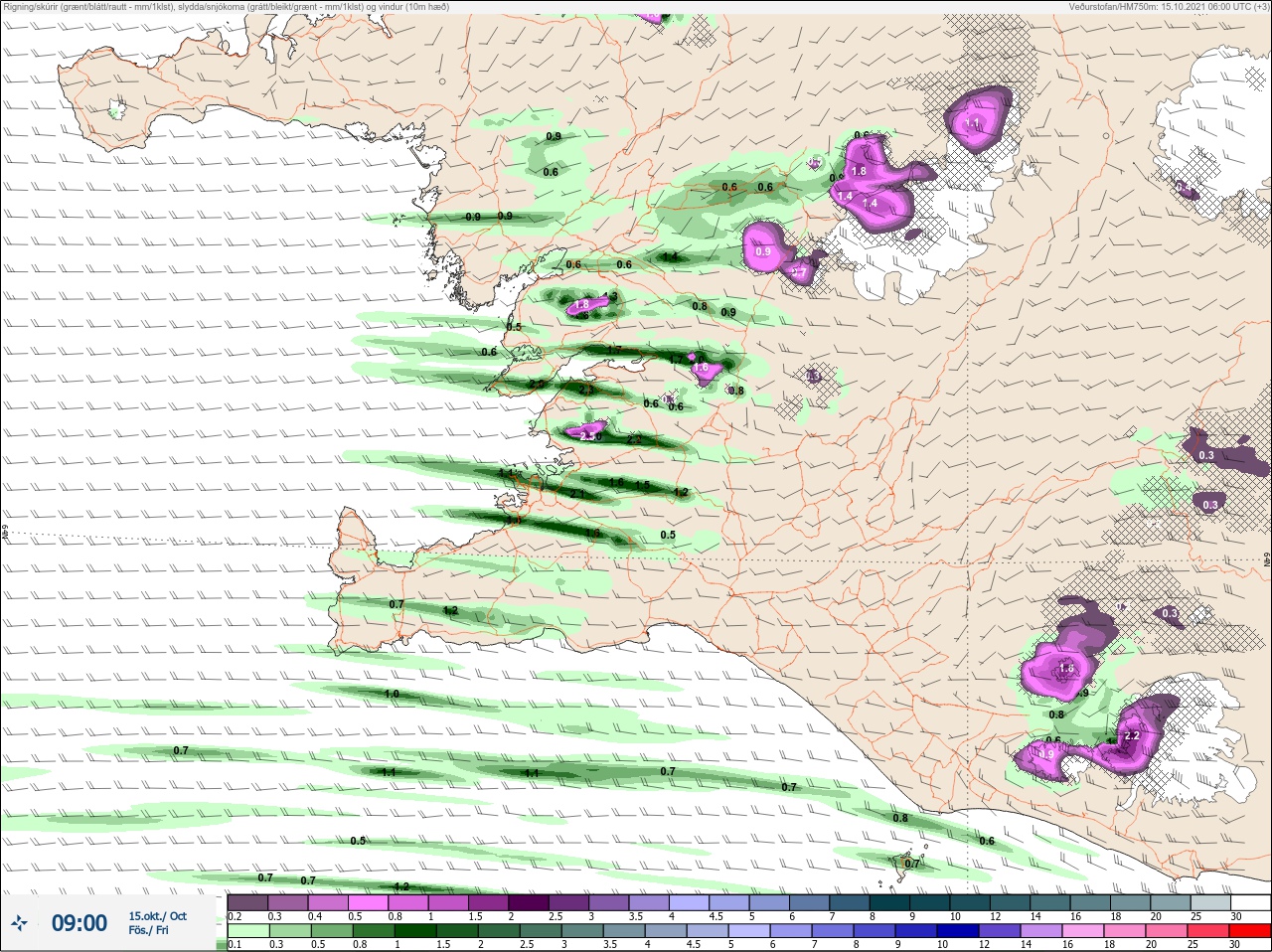Screen dimensions: 1272x952
Task: Select the red swatch in the lower legend row
Action: coord(1249,931)
